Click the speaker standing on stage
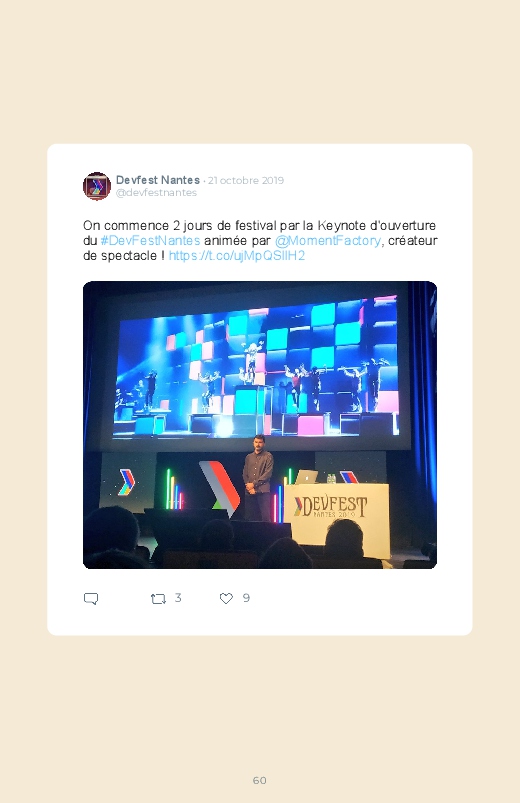The width and height of the screenshot is (520, 803). click(x=258, y=477)
